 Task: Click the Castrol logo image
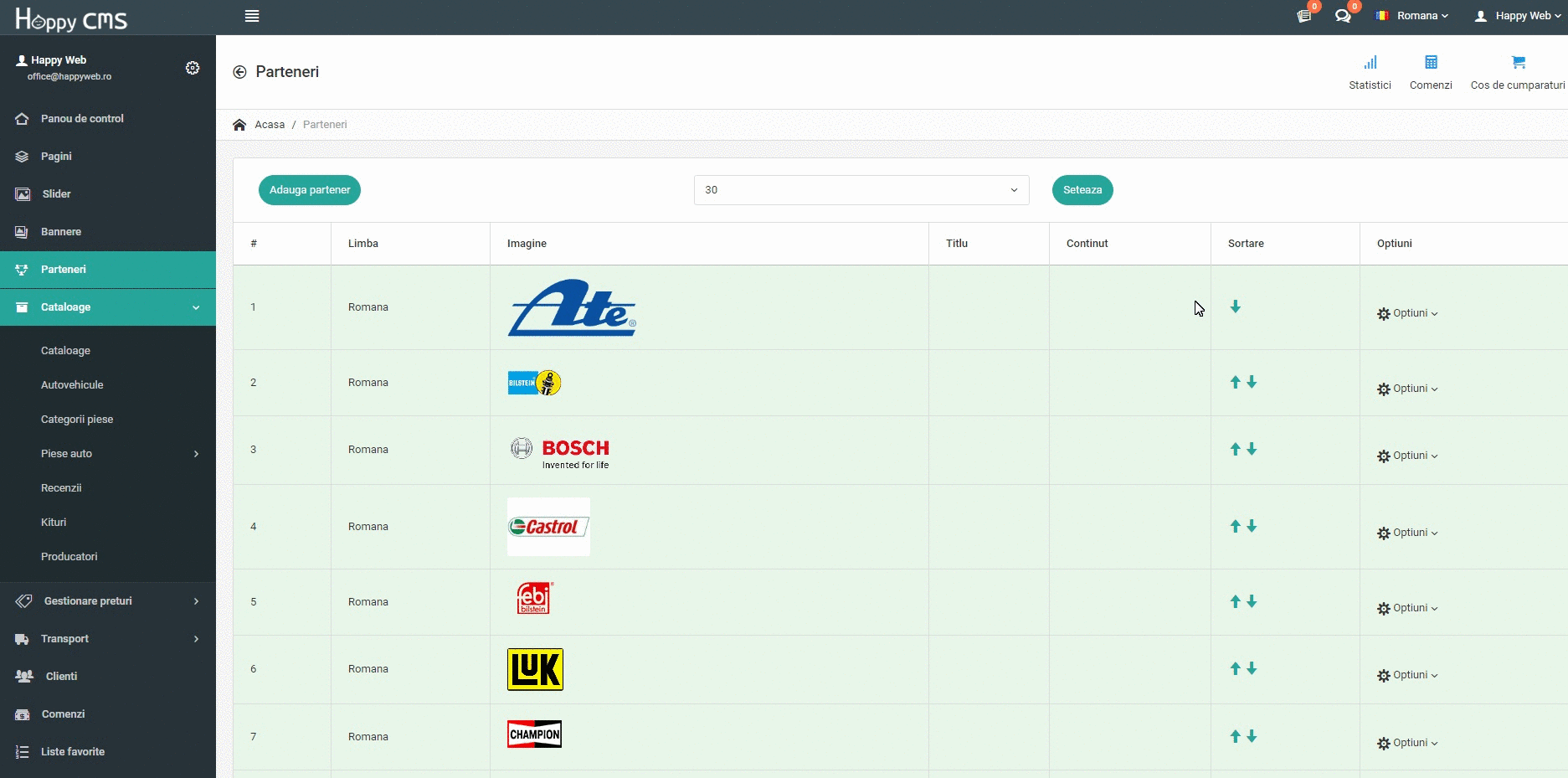click(548, 527)
